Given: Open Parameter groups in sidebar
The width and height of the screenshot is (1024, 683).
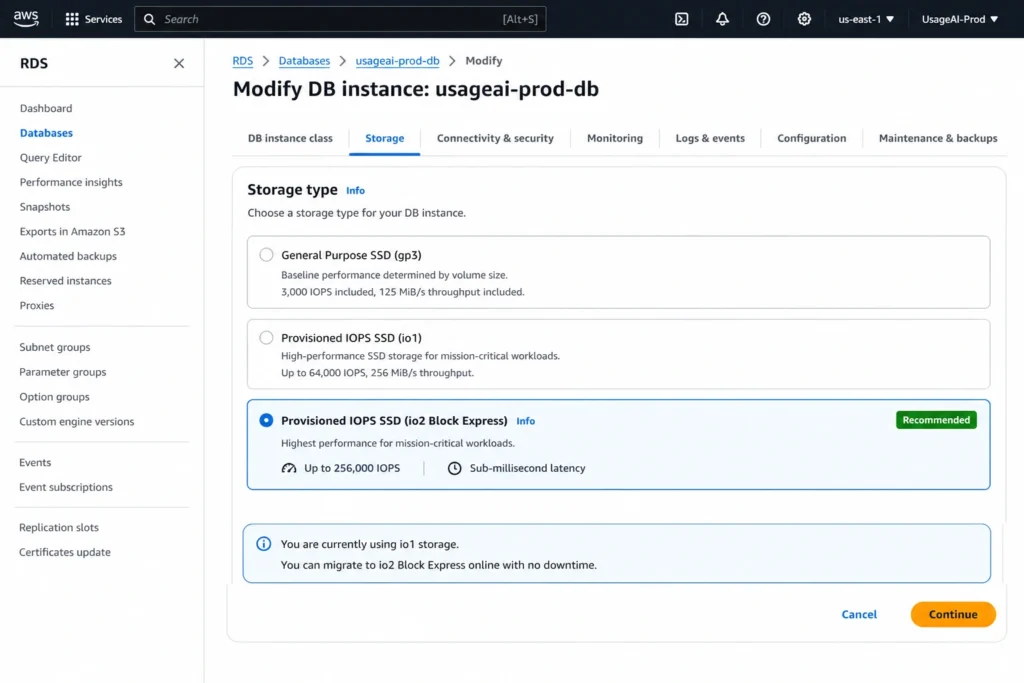Looking at the screenshot, I should click(63, 372).
